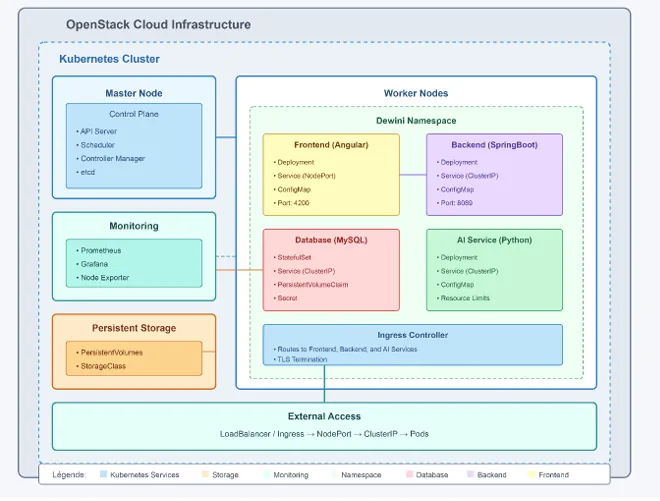Click the 'Grafana' bullet item
This screenshot has width=660, height=501.
92,264
